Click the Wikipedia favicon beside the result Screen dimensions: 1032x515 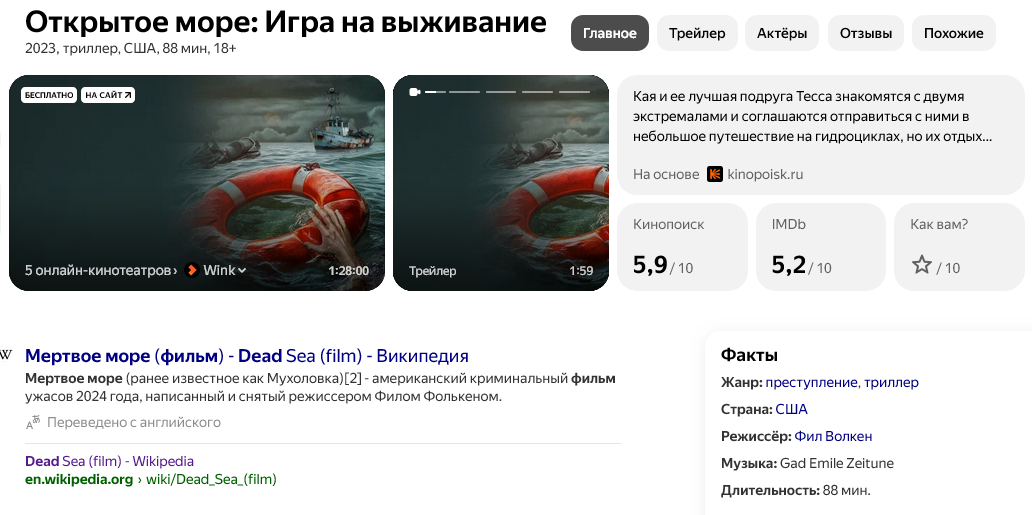point(5,356)
